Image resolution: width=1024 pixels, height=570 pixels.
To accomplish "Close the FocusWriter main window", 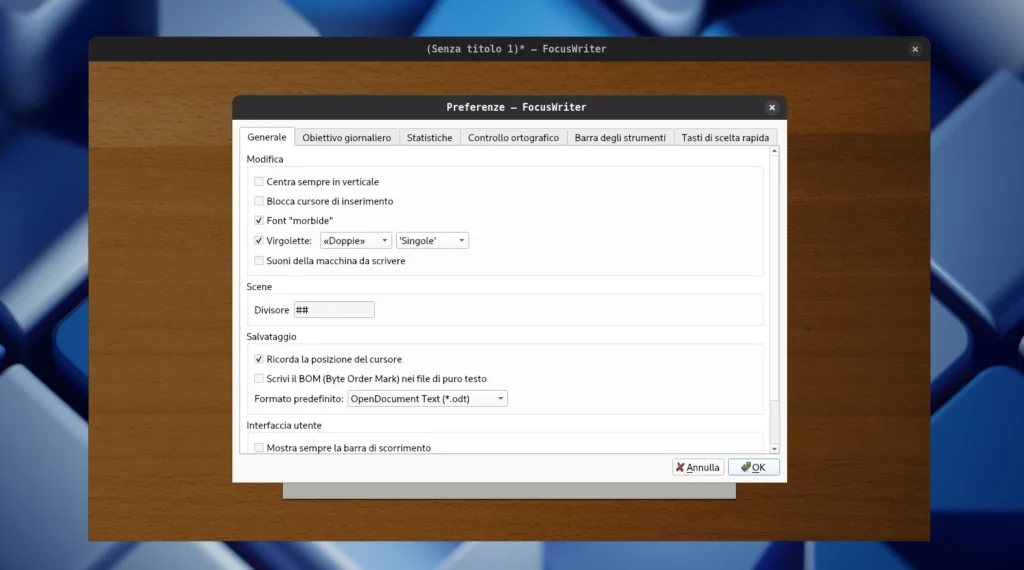I will click(x=915, y=49).
